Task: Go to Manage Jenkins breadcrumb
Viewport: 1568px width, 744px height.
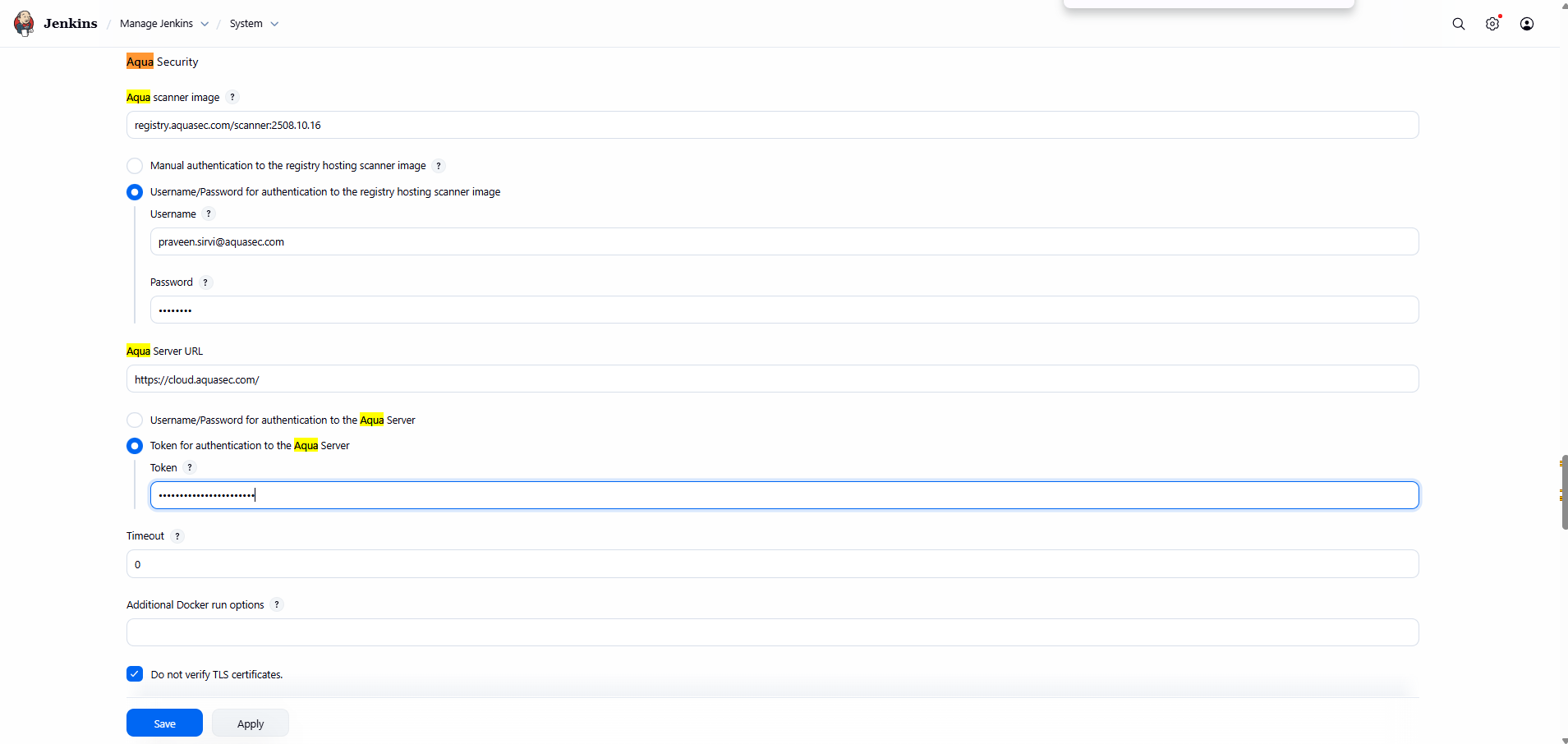Action: tap(156, 24)
